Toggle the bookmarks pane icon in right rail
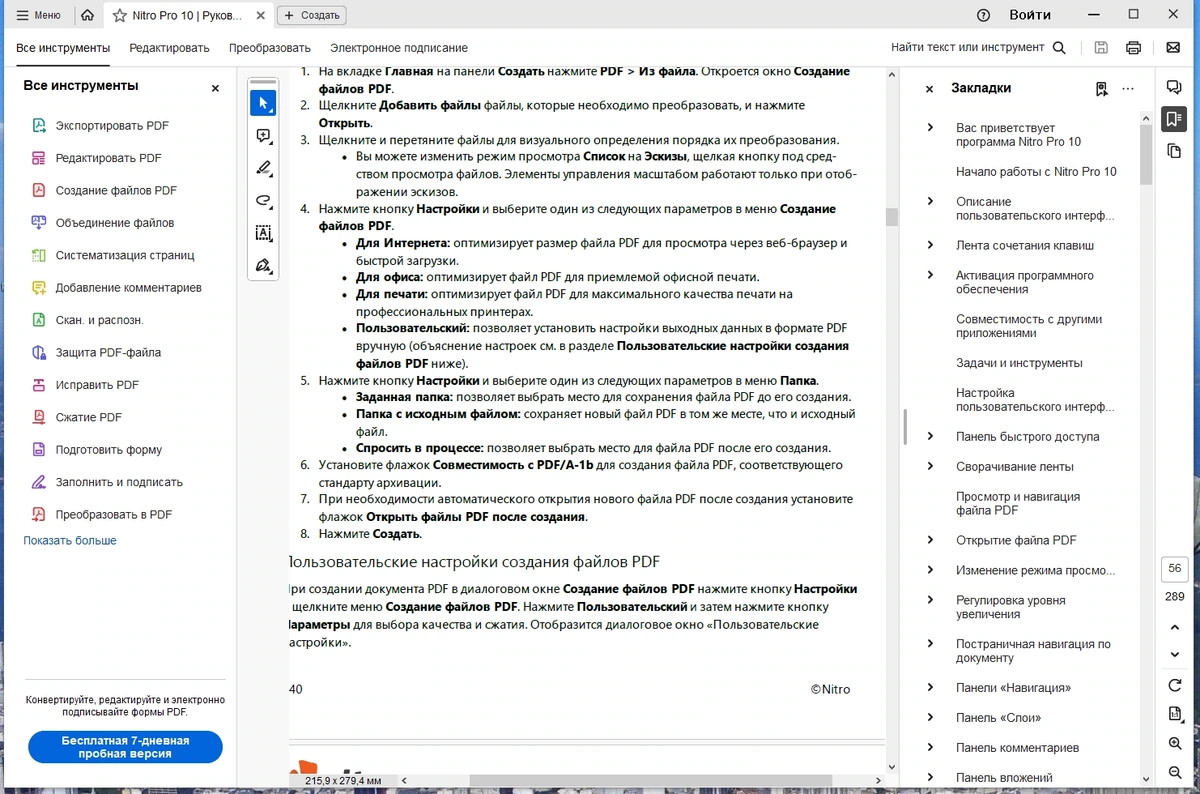The image size is (1200, 794). coord(1174,119)
